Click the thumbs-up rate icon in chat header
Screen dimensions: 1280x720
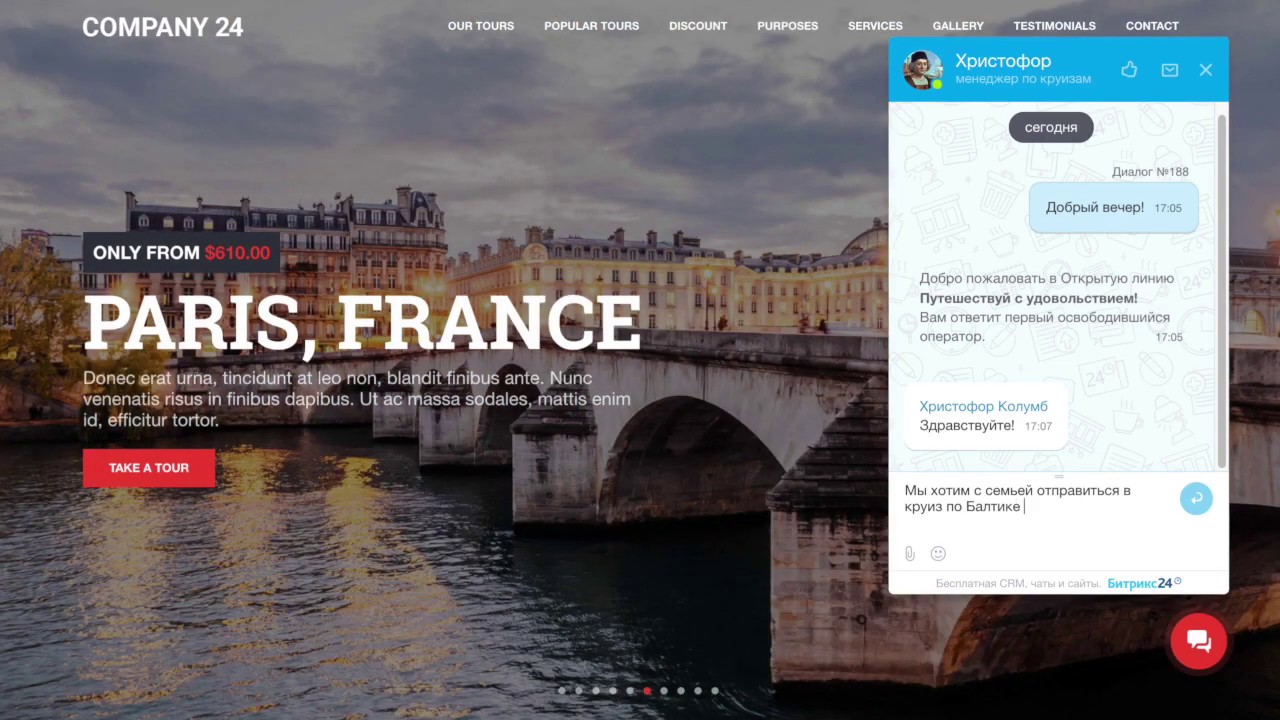coord(1129,70)
